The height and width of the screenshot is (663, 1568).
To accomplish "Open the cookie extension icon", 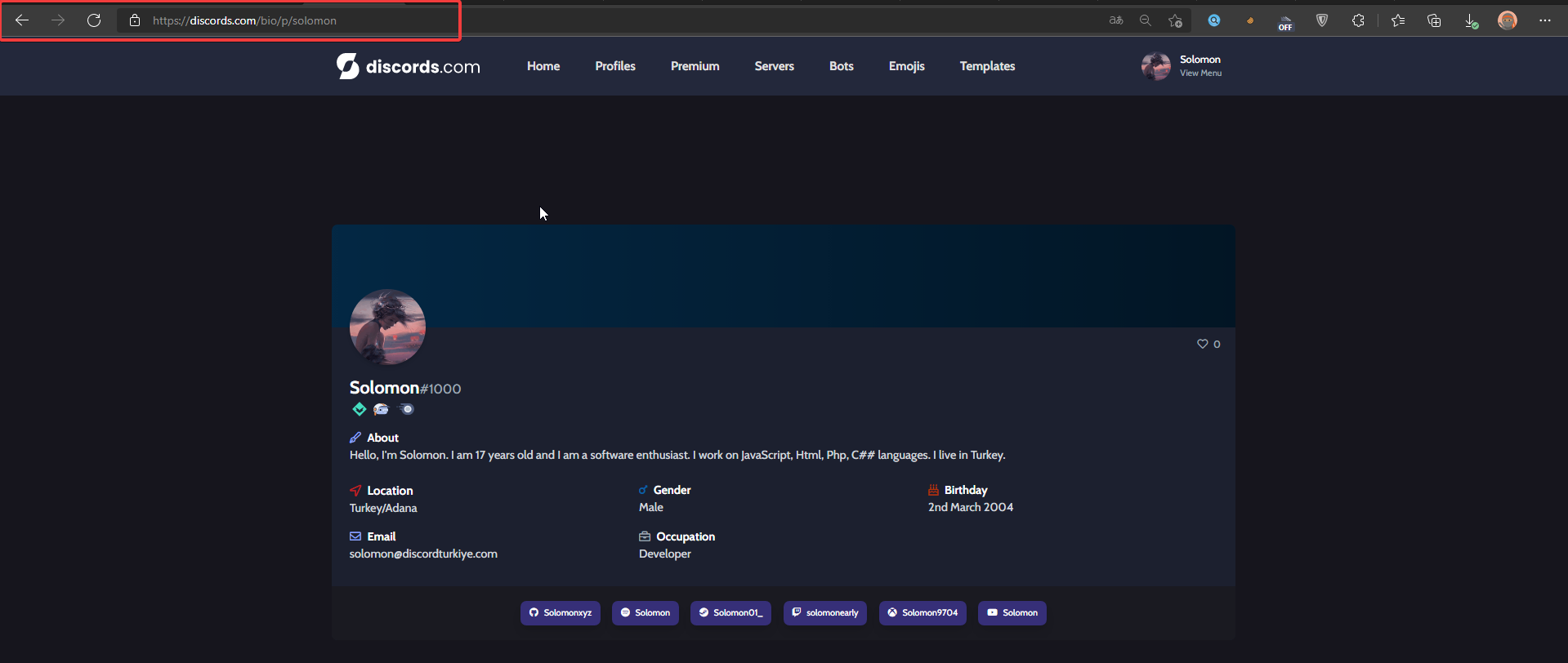I will coord(1250,20).
